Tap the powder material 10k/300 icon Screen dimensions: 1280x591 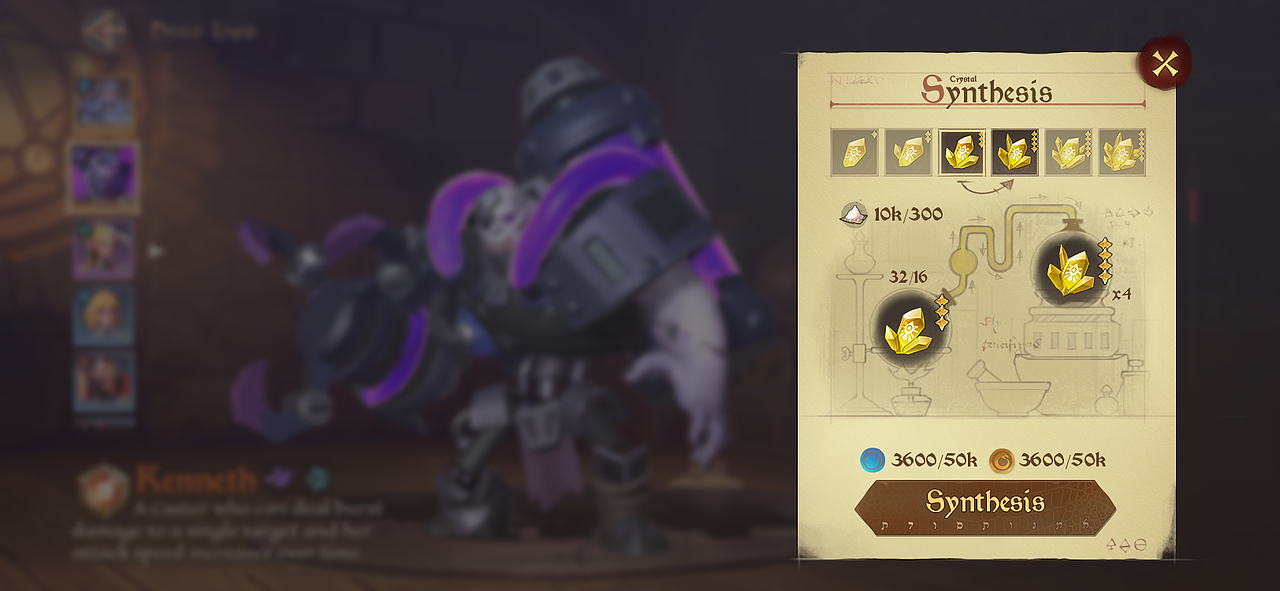pyautogui.click(x=854, y=213)
